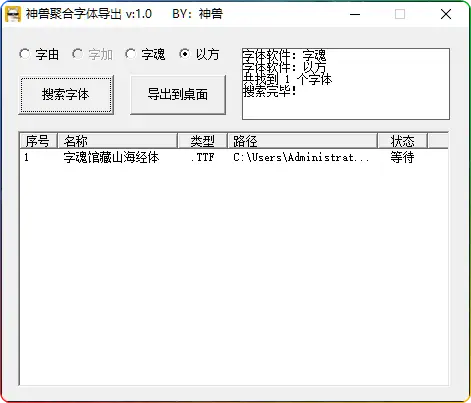
Task: Sort by the 序号 column header
Action: 38,141
